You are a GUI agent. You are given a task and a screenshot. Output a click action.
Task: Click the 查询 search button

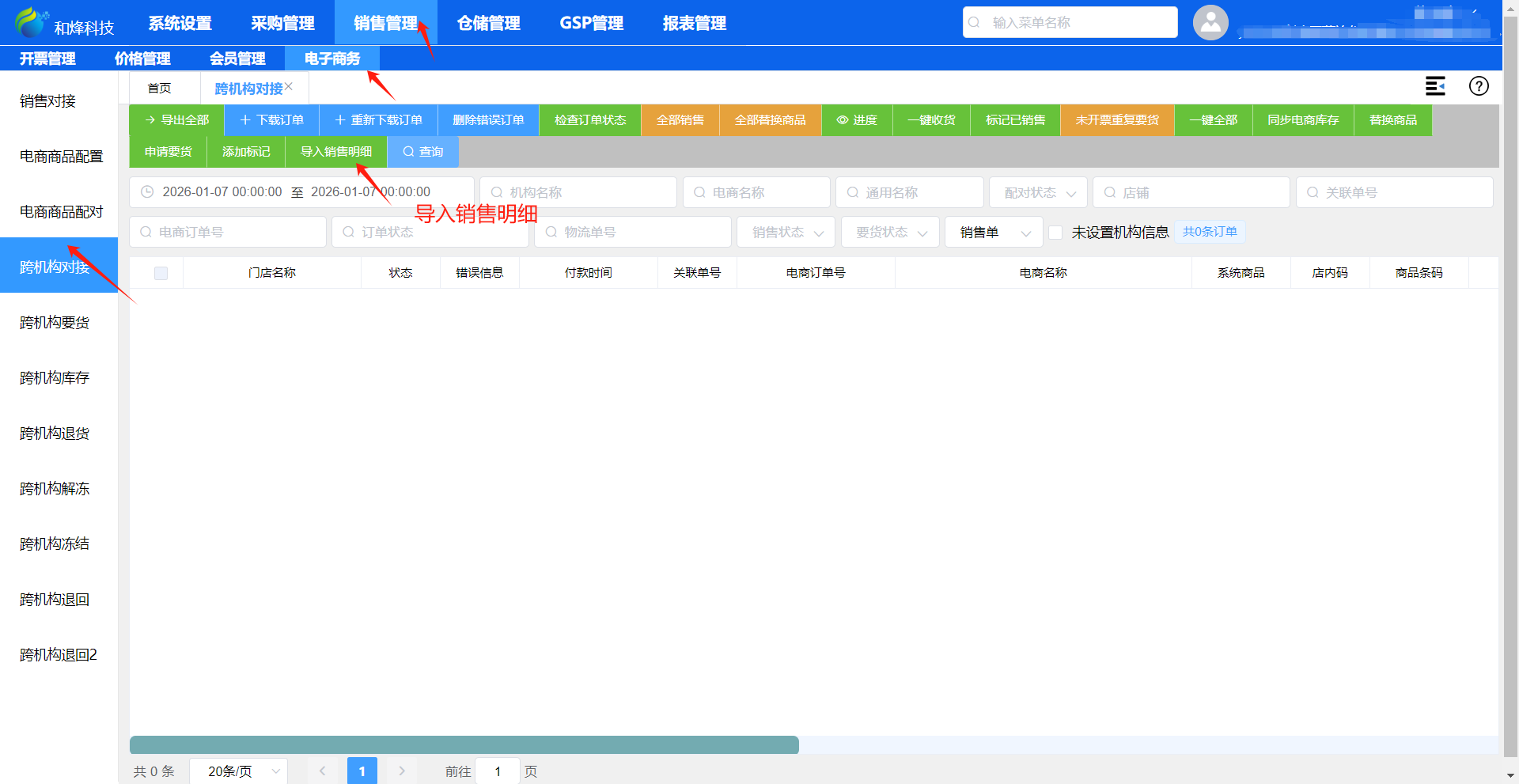click(x=422, y=152)
